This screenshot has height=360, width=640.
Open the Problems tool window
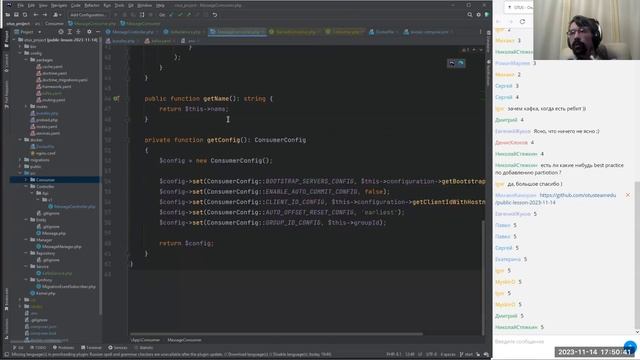click(x=63, y=348)
